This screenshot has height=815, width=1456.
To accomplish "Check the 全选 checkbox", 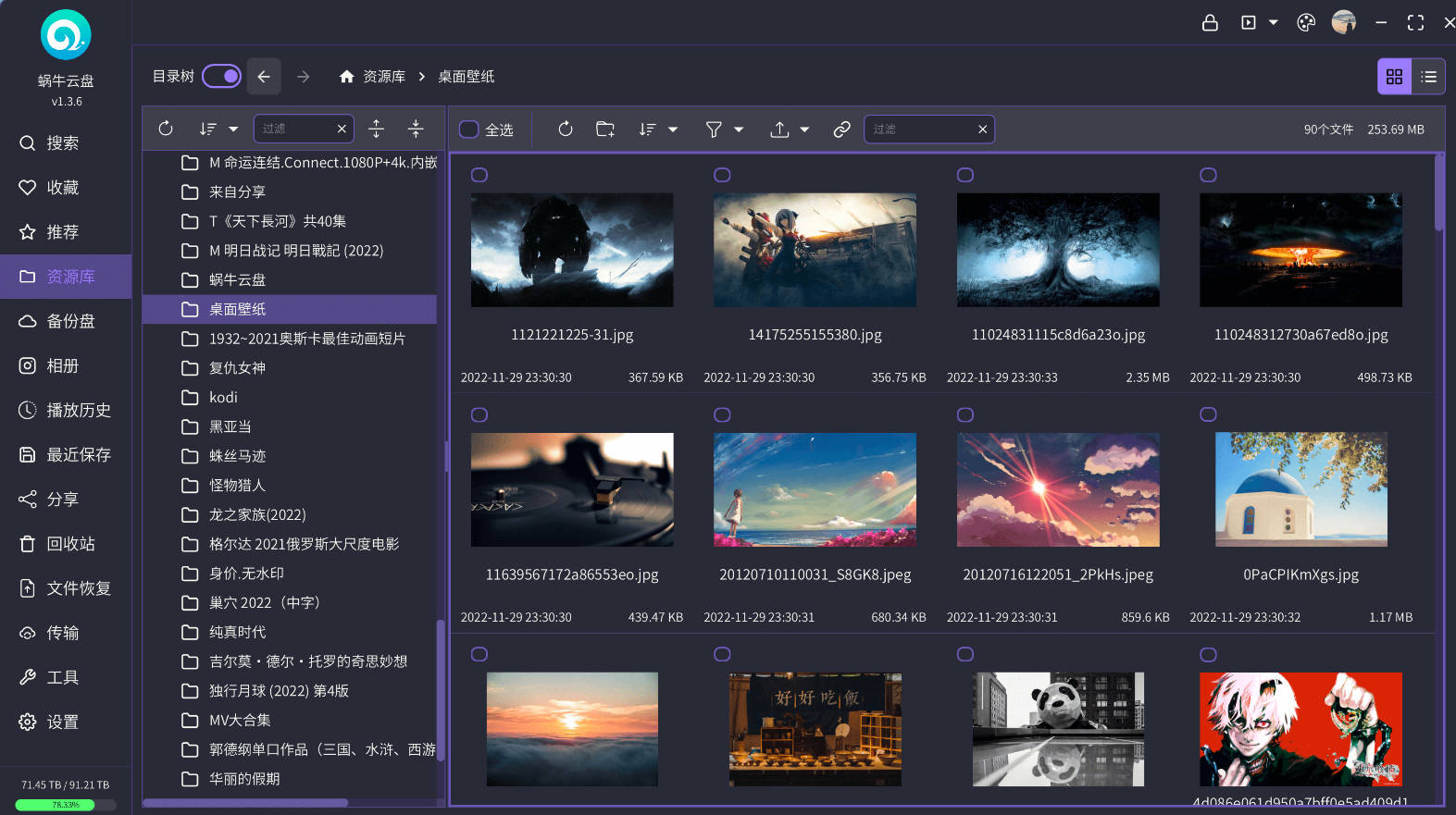I will [469, 130].
